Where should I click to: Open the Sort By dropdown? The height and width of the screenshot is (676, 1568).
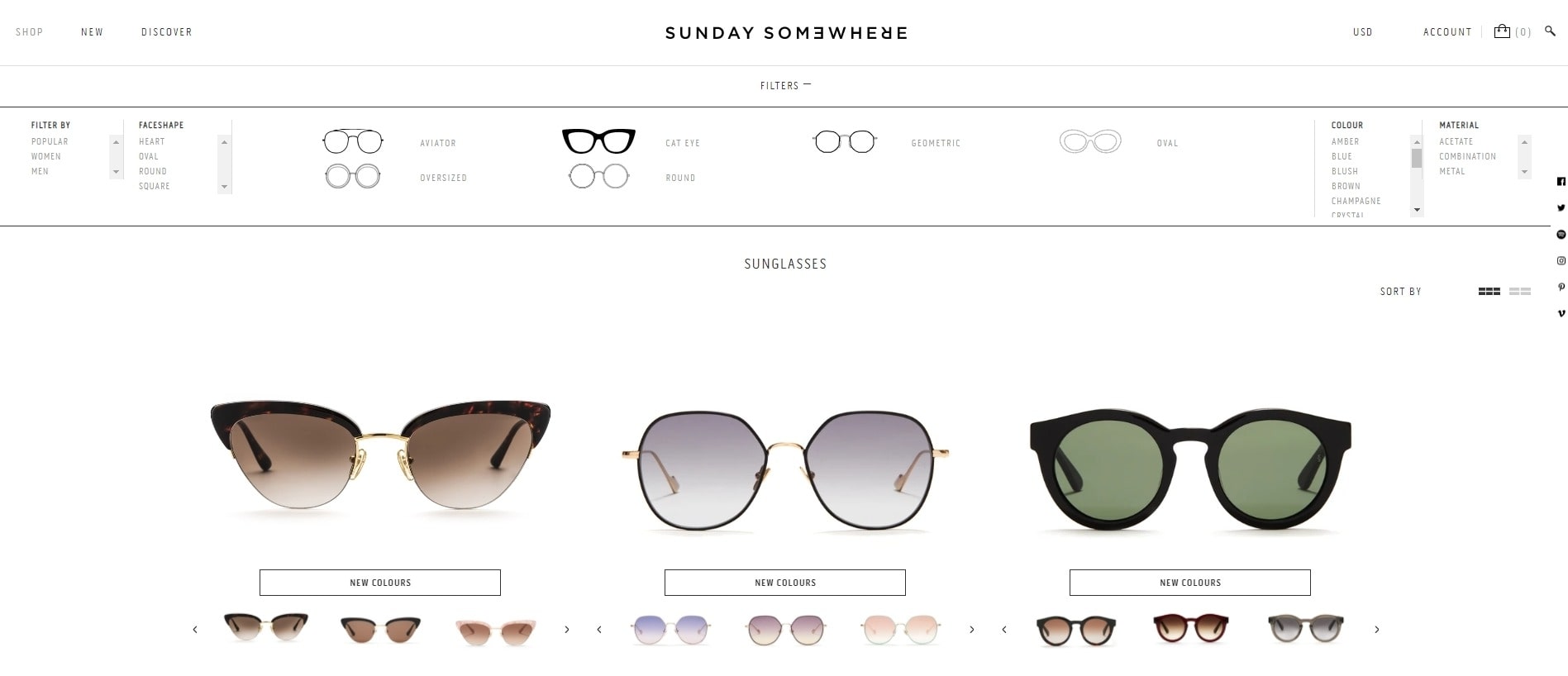coord(1400,292)
